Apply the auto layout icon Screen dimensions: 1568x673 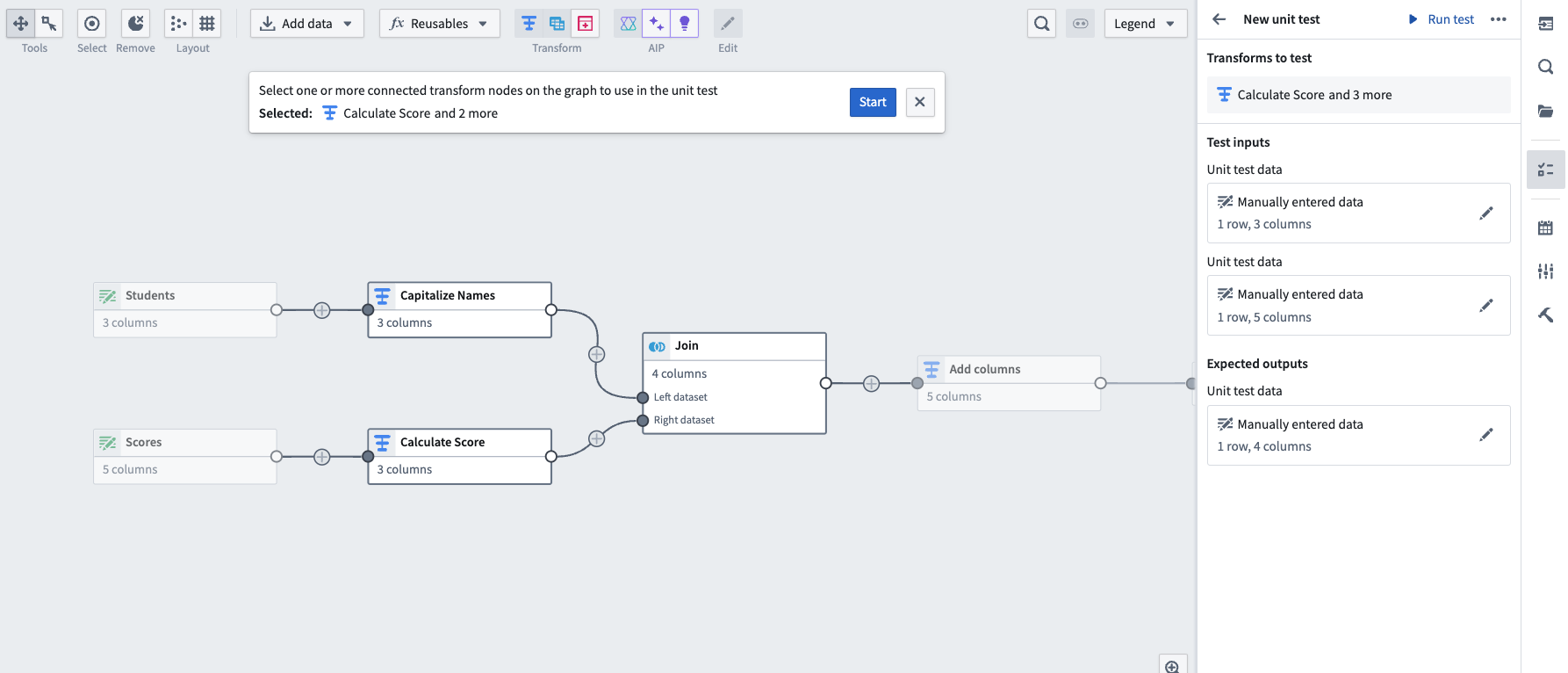178,23
